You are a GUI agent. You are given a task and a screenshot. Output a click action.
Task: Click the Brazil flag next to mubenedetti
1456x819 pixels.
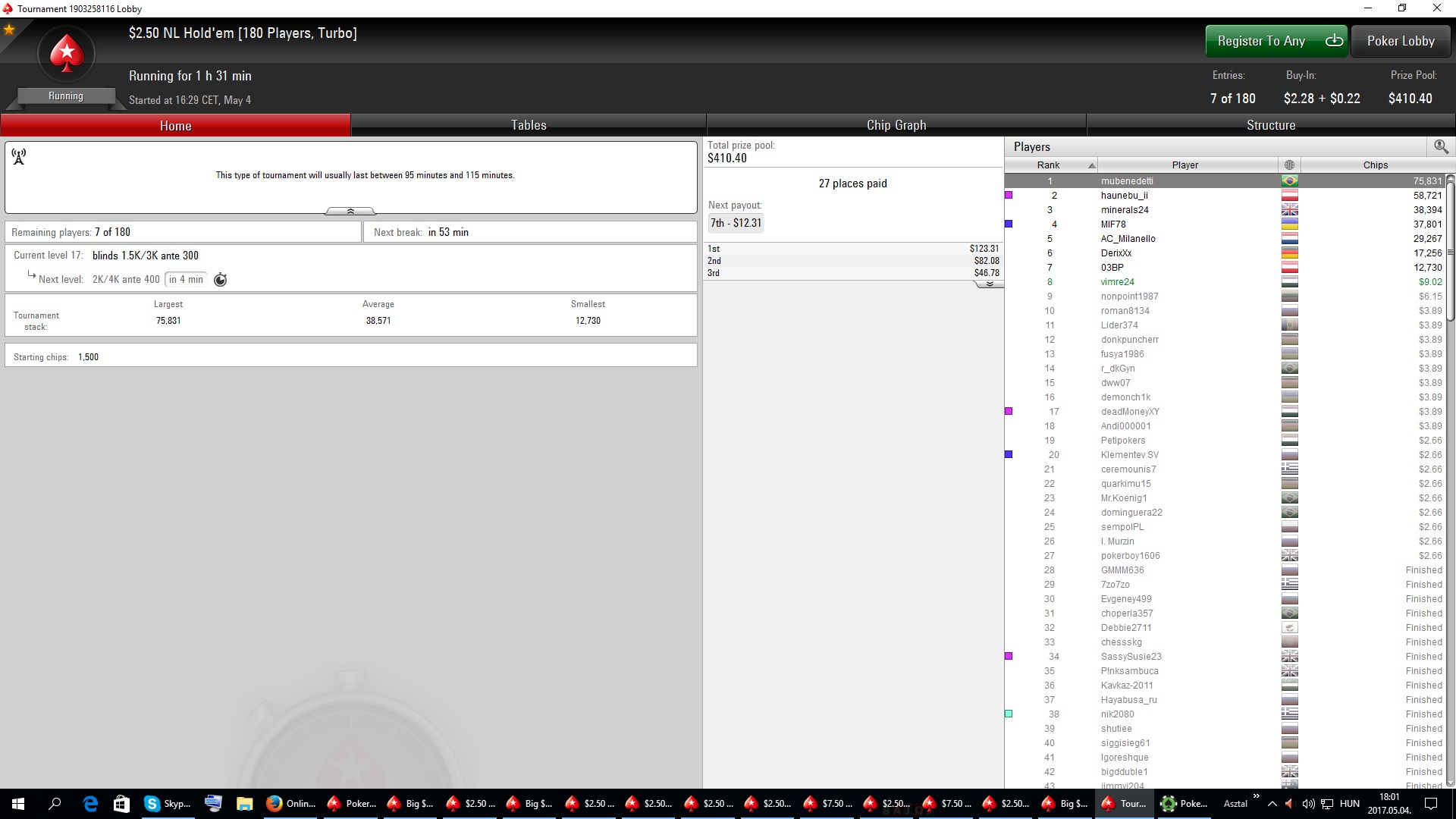click(1289, 181)
